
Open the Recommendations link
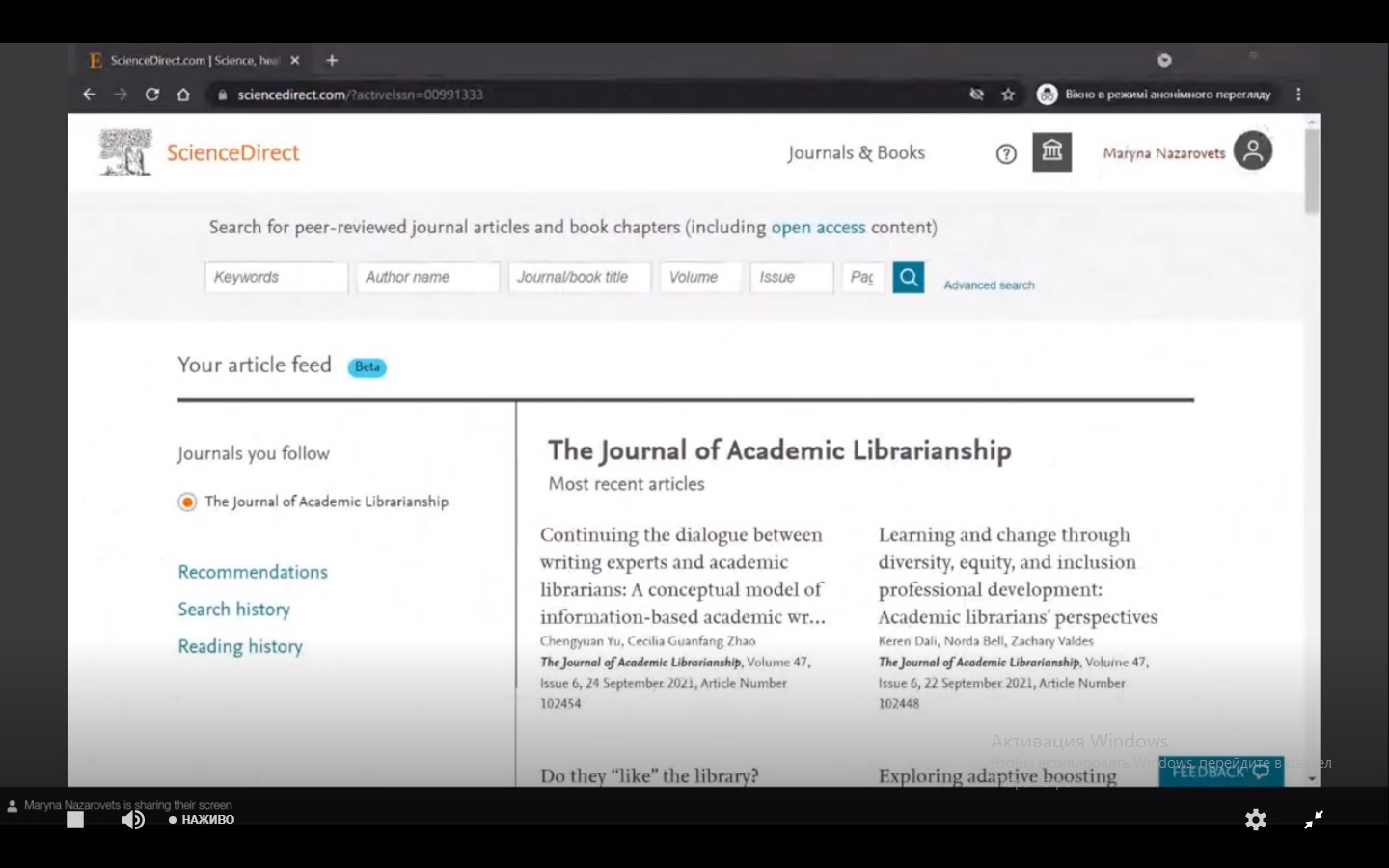click(x=253, y=572)
